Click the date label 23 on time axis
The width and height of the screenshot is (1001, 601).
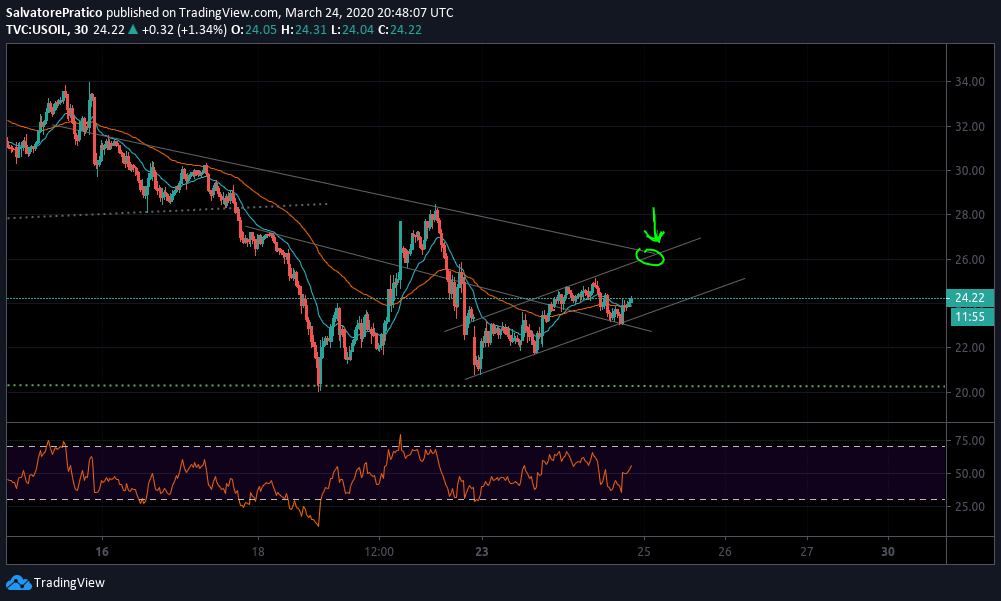point(481,551)
